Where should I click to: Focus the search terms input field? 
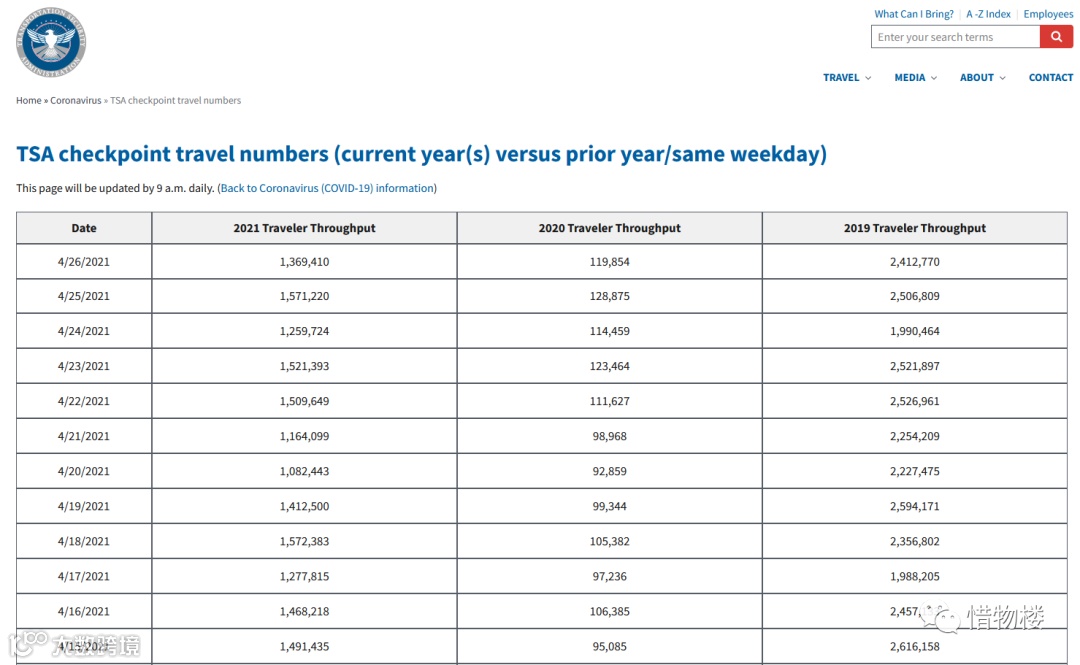tap(955, 37)
